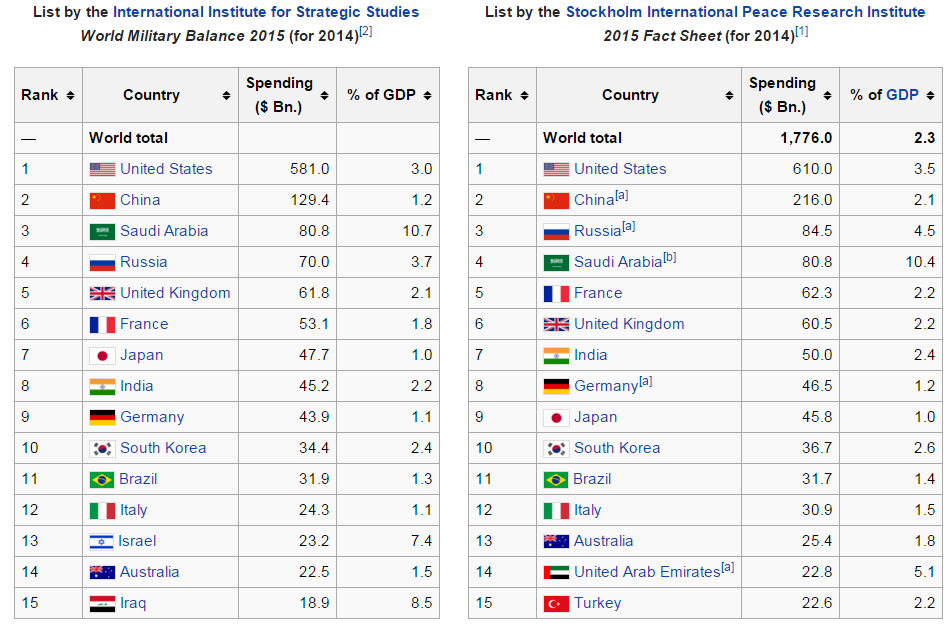Image resolution: width=951 pixels, height=626 pixels.
Task: Click India flag in SIPRI table
Action: pyautogui.click(x=556, y=355)
